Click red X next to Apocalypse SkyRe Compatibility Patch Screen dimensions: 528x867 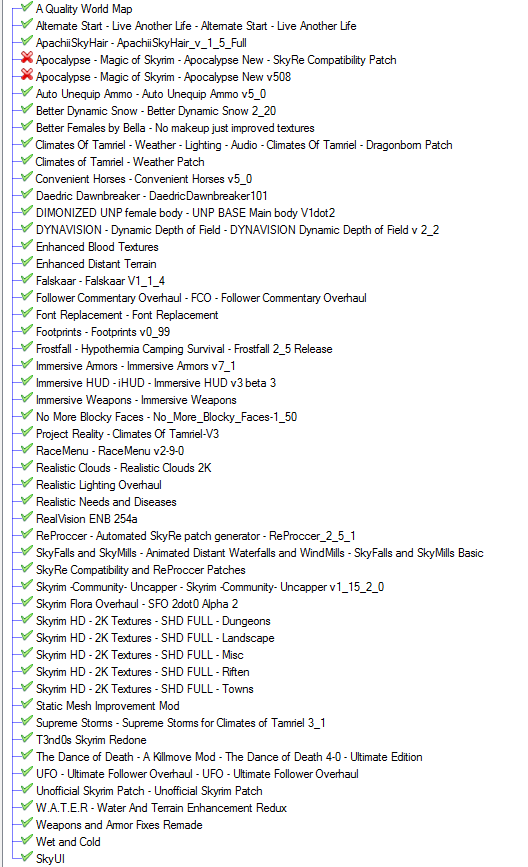click(x=27, y=58)
